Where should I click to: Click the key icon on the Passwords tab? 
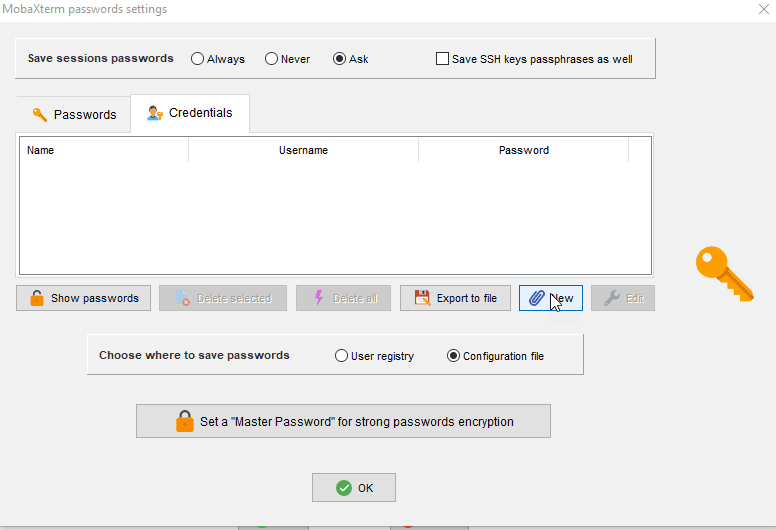click(x=40, y=114)
